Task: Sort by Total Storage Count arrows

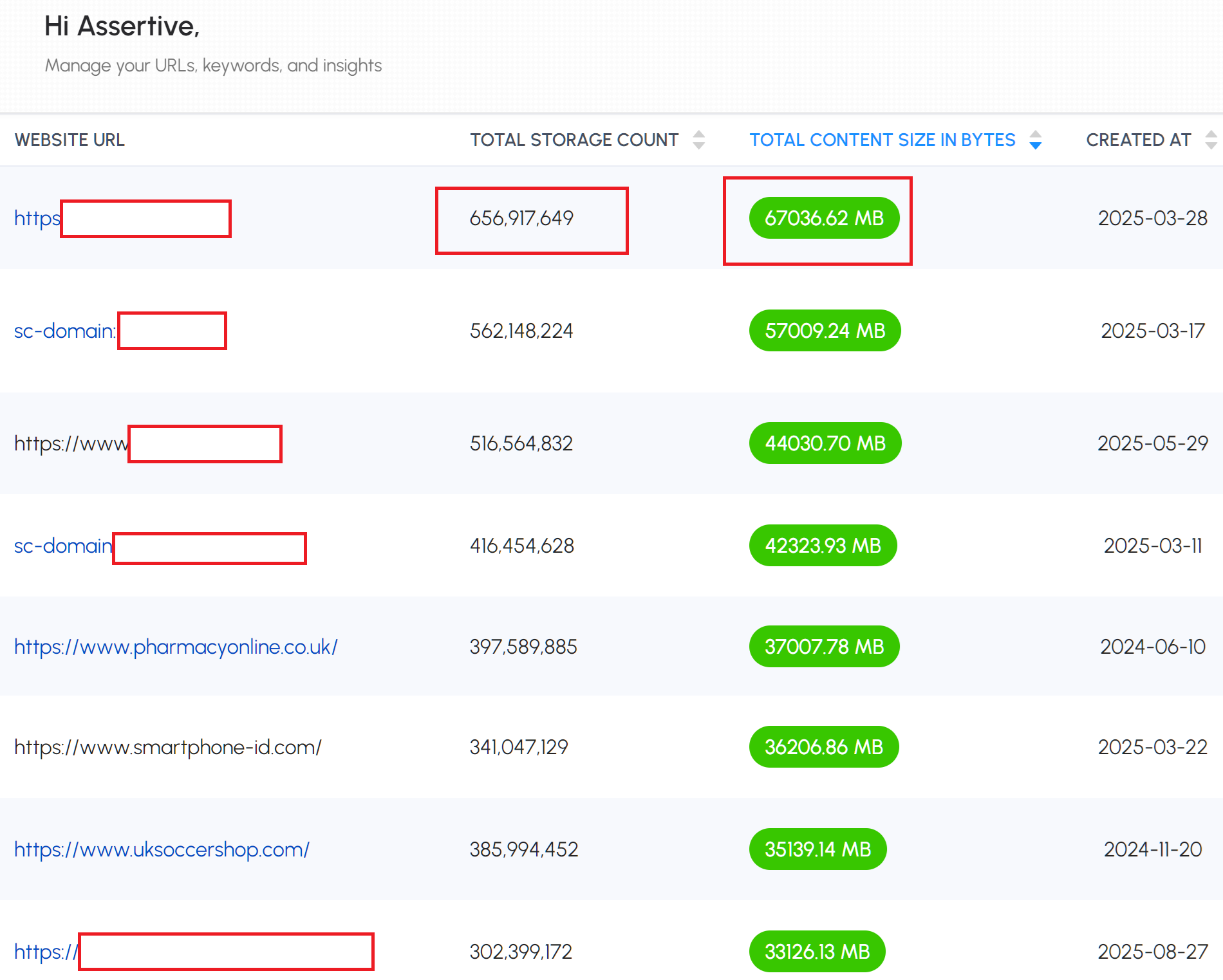Action: click(698, 140)
